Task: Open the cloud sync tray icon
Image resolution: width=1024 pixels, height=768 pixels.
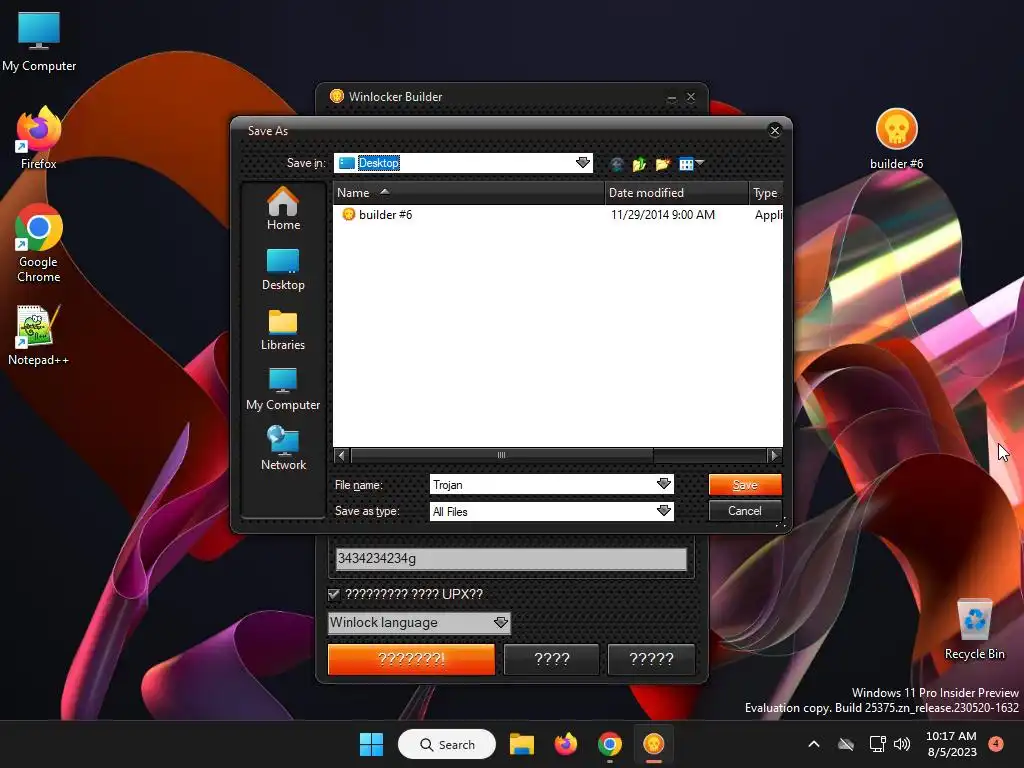Action: pyautogui.click(x=846, y=744)
